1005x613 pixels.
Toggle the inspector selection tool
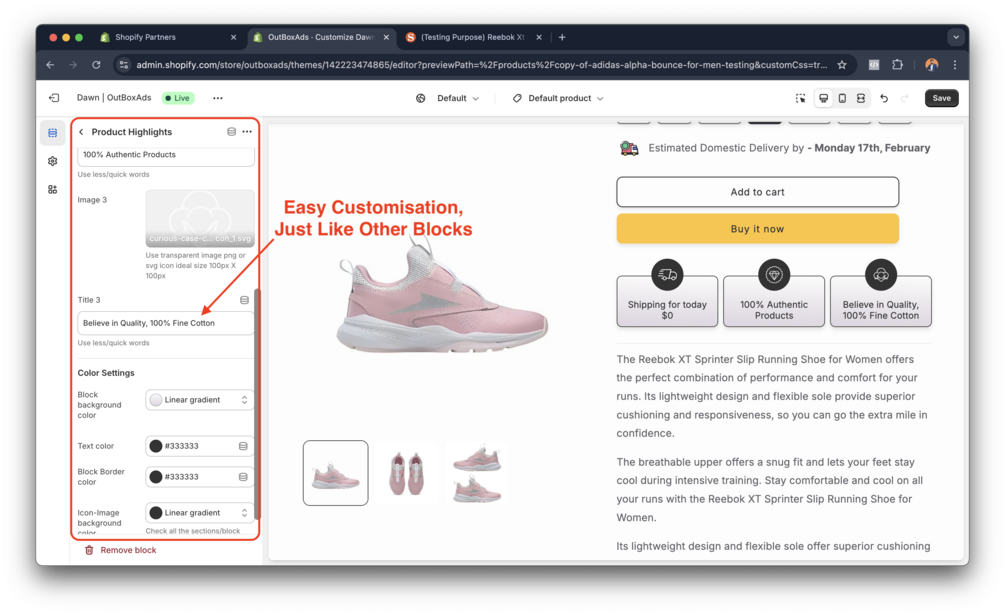tap(801, 98)
